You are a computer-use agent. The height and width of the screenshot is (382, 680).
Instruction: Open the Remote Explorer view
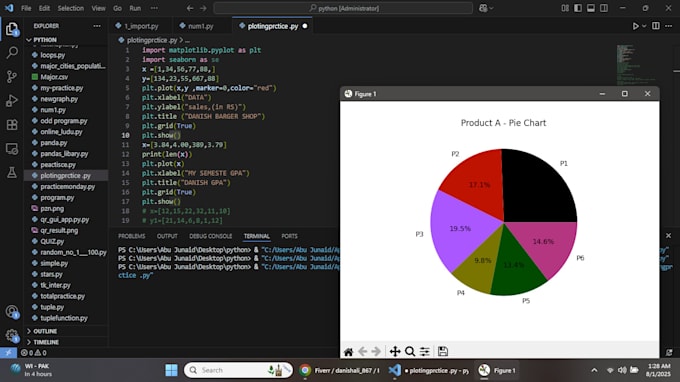click(x=12, y=149)
